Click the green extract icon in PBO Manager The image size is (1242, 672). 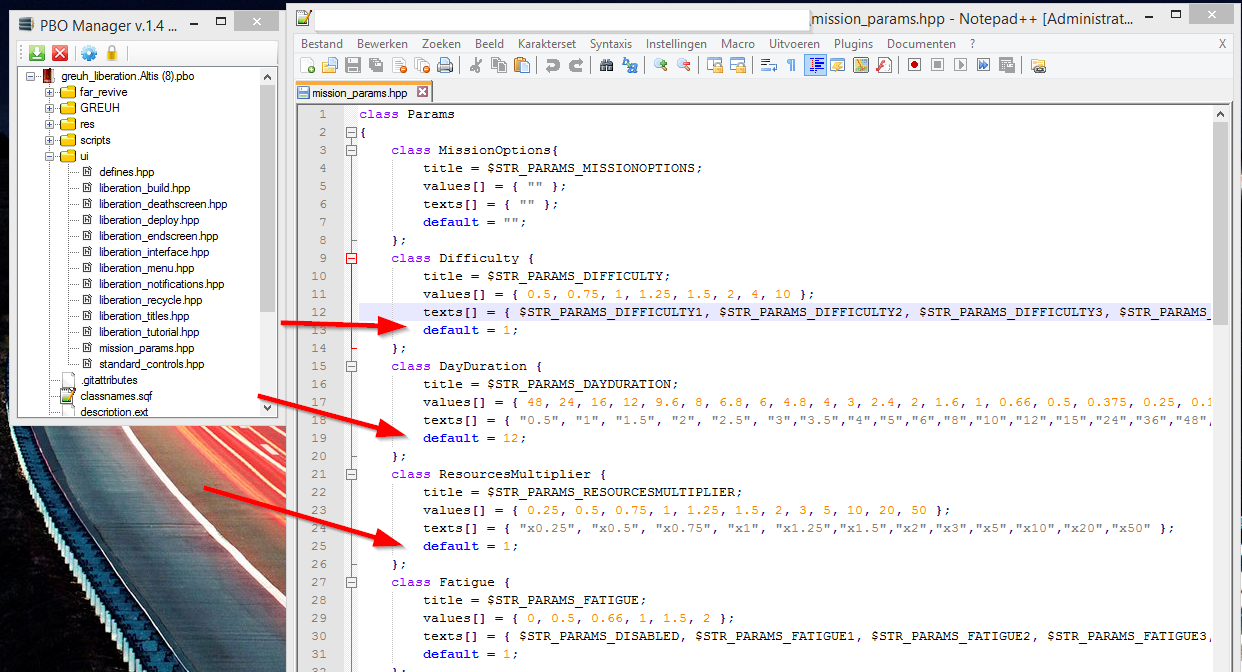click(36, 53)
